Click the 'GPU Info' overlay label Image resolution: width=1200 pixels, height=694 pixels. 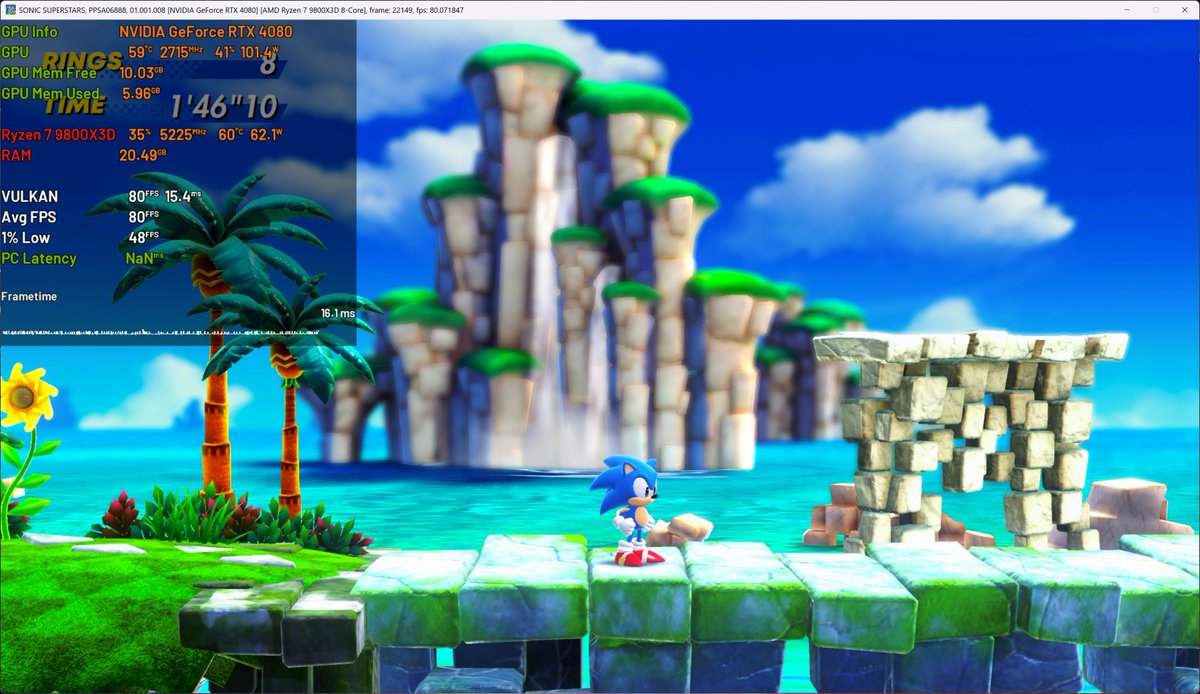[x=30, y=31]
